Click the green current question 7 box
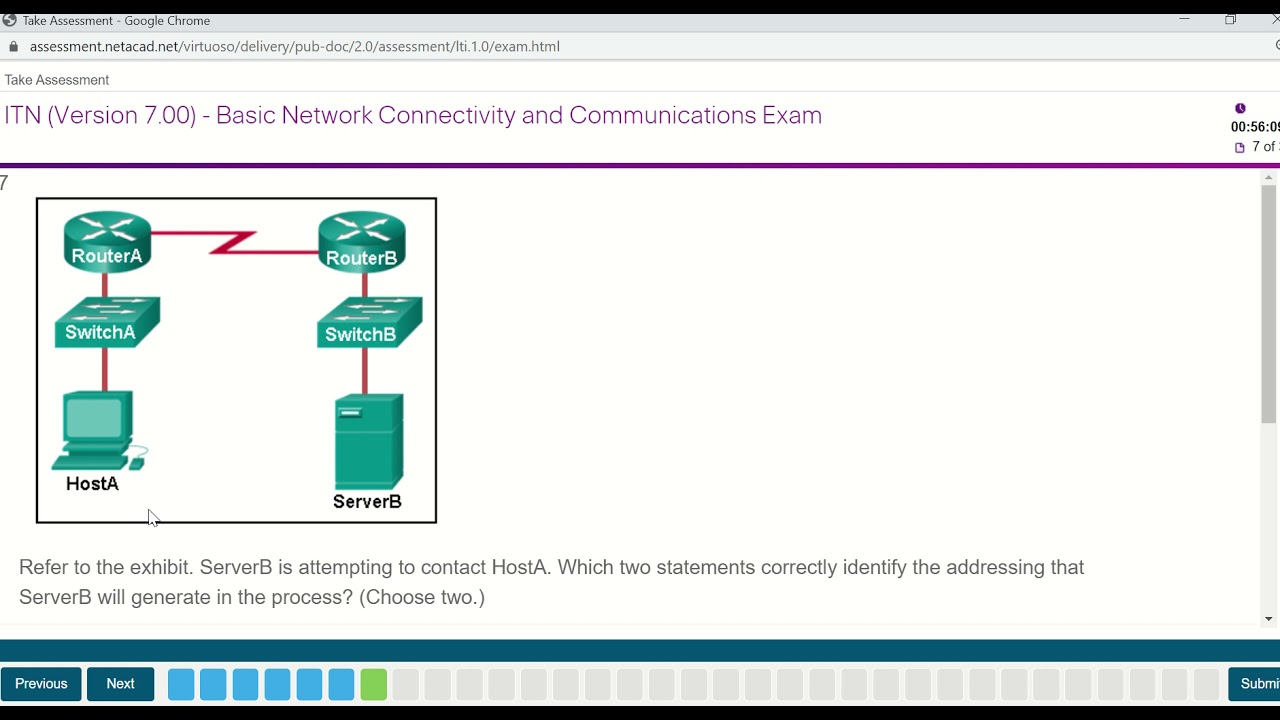The image size is (1280, 720). point(373,684)
